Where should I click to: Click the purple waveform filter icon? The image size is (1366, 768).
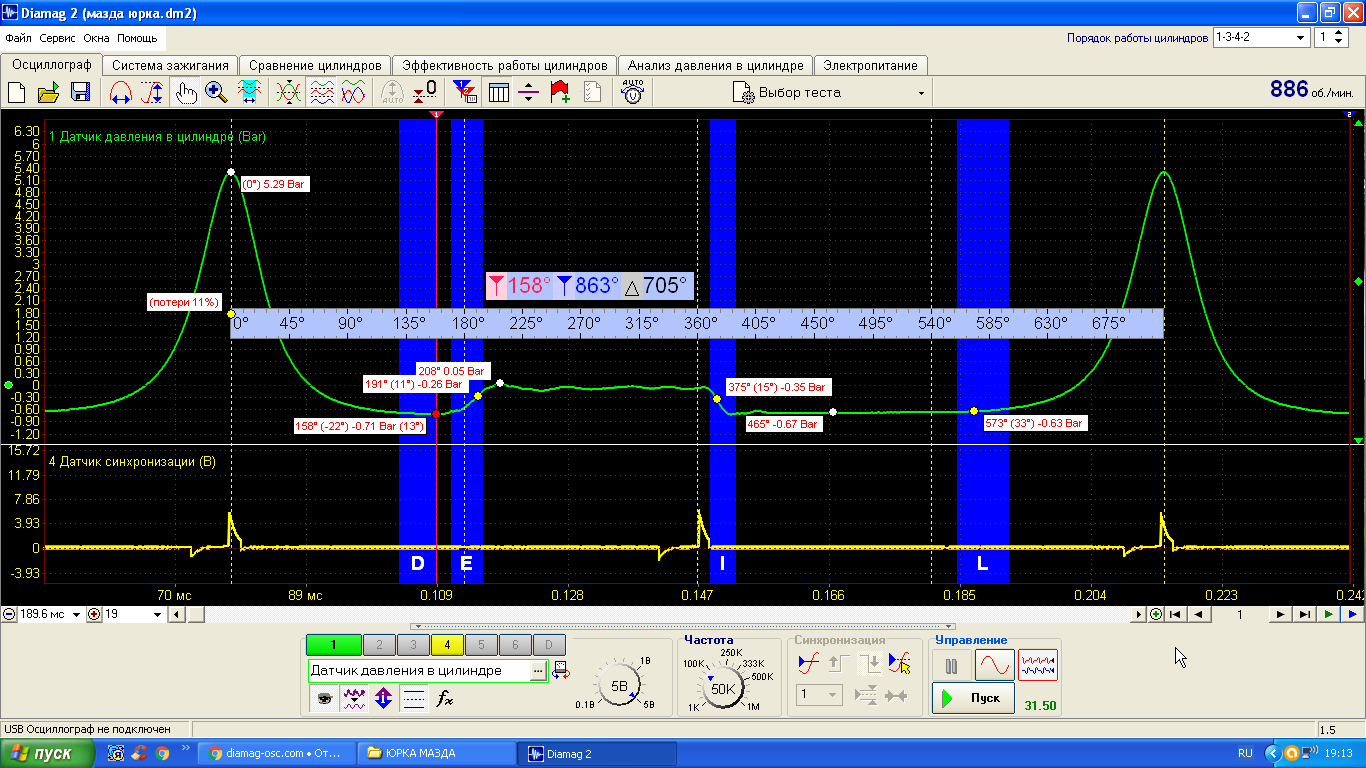pyautogui.click(x=354, y=699)
